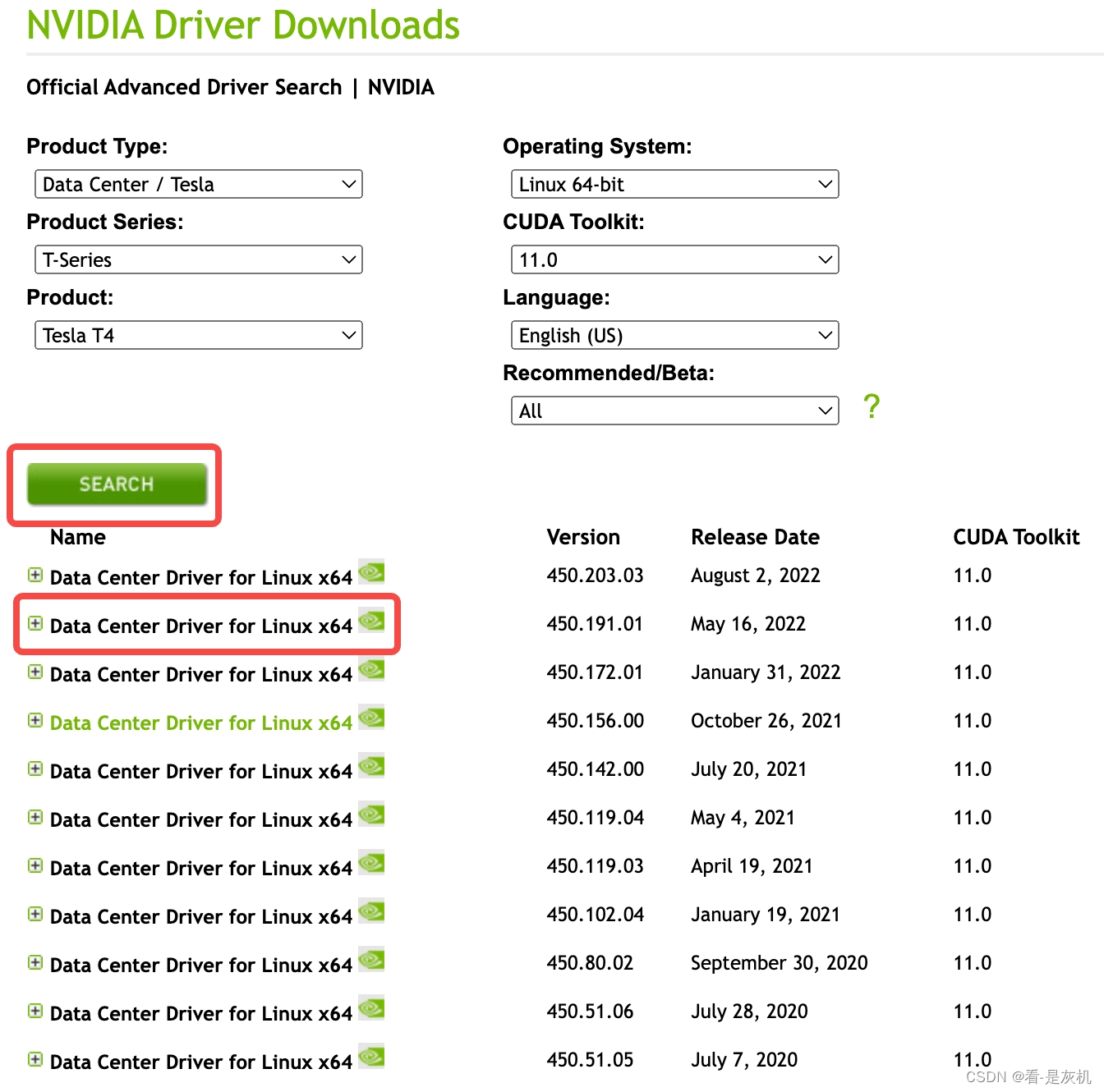
Task: Open the CUDA Toolkit dropdown showing 11.0
Action: [674, 259]
